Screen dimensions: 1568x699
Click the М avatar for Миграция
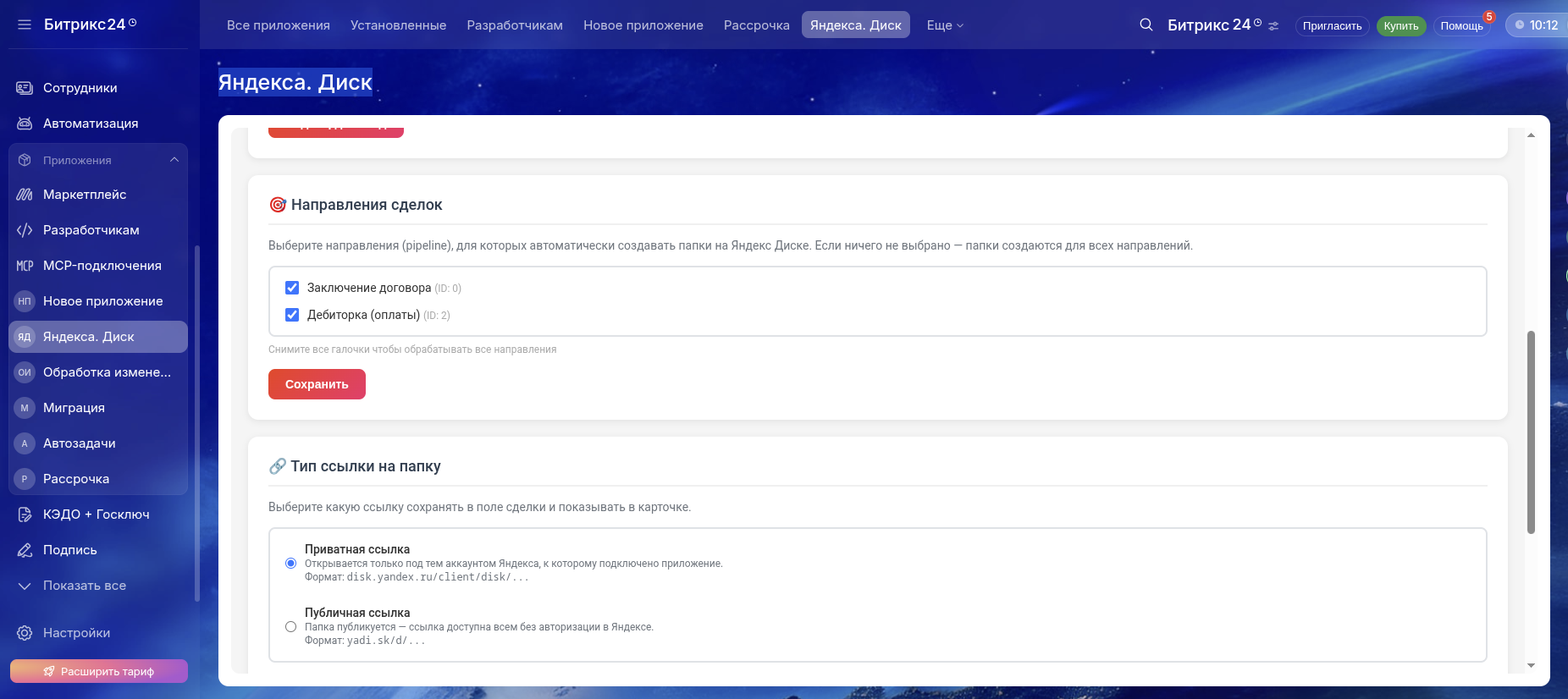click(x=25, y=408)
